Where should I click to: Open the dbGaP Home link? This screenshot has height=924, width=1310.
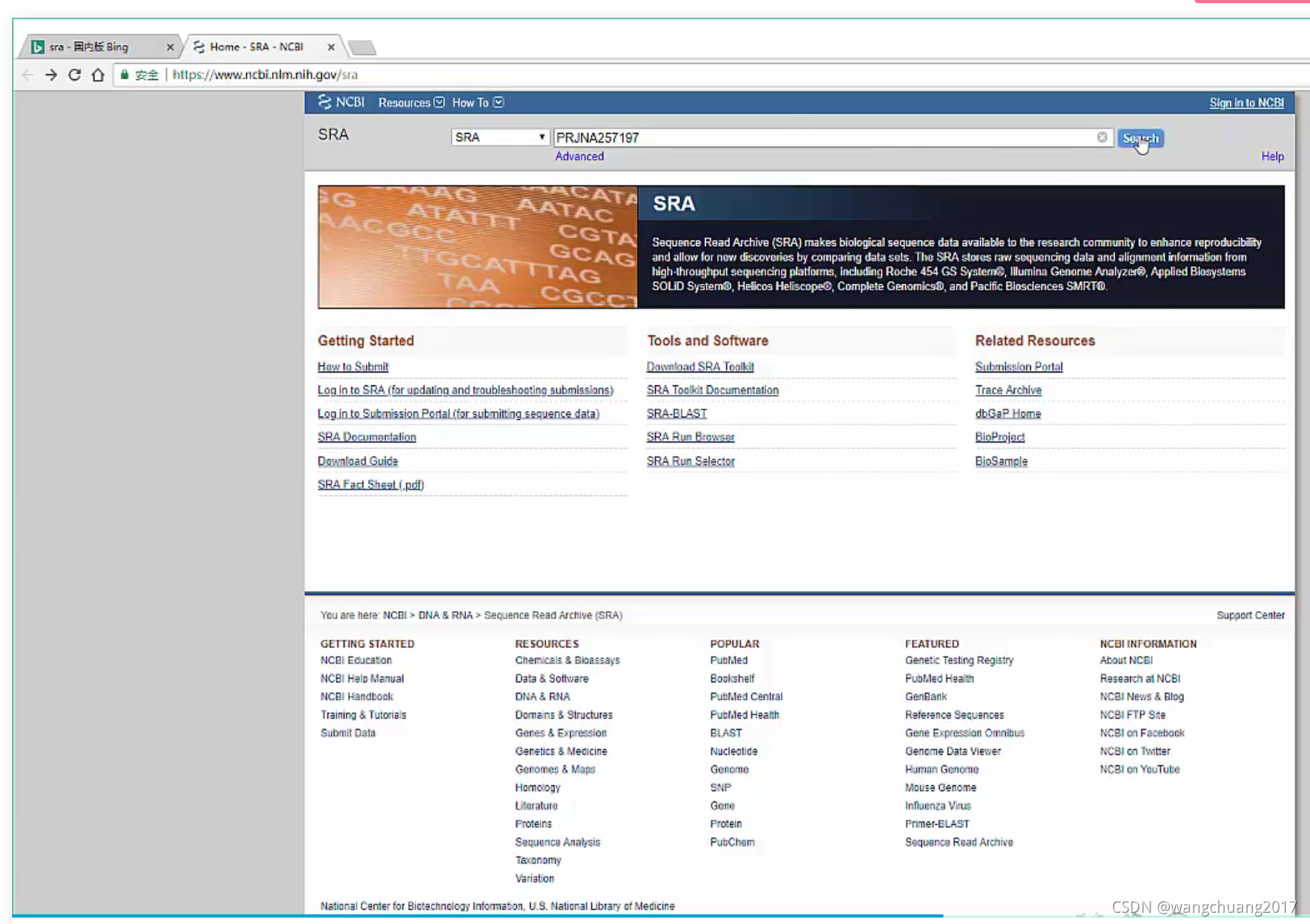point(1008,414)
